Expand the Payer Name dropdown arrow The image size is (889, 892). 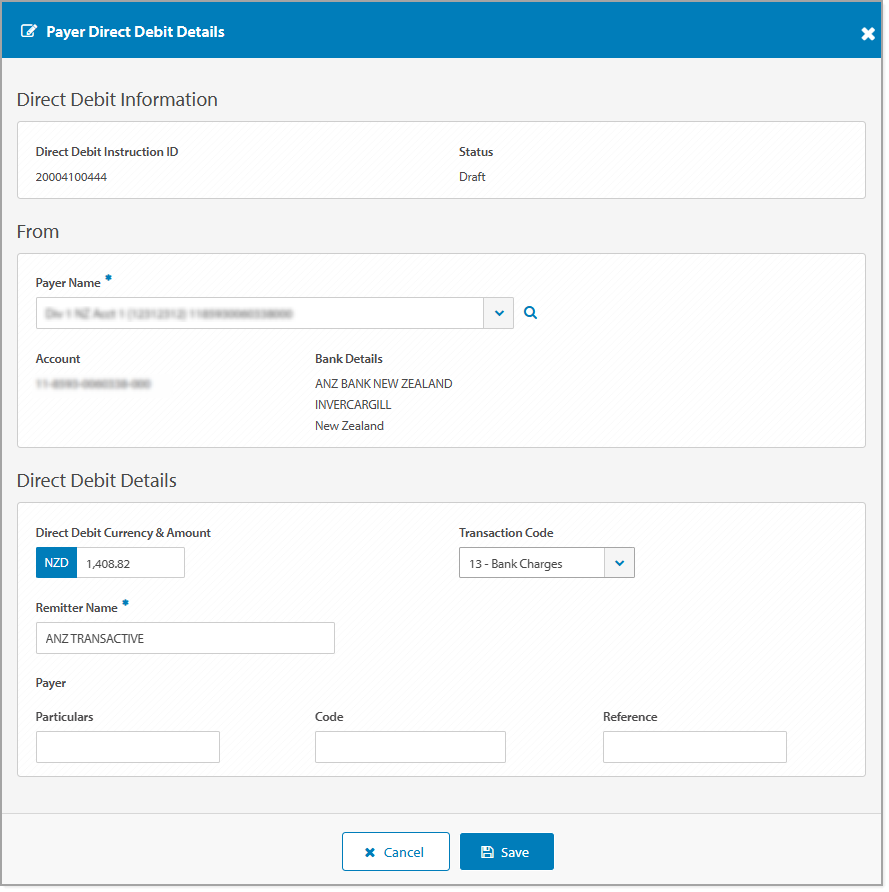pos(498,312)
